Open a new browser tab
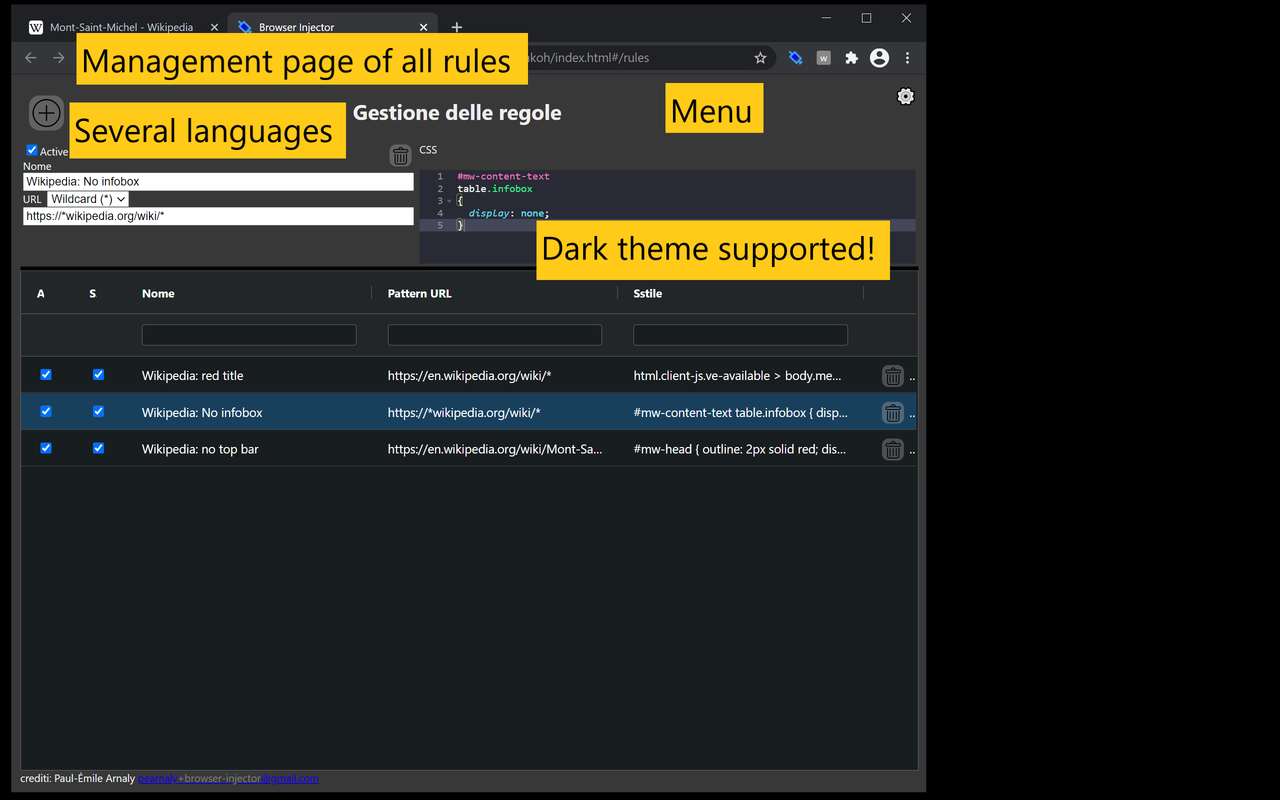The width and height of the screenshot is (1280, 800). 457,27
